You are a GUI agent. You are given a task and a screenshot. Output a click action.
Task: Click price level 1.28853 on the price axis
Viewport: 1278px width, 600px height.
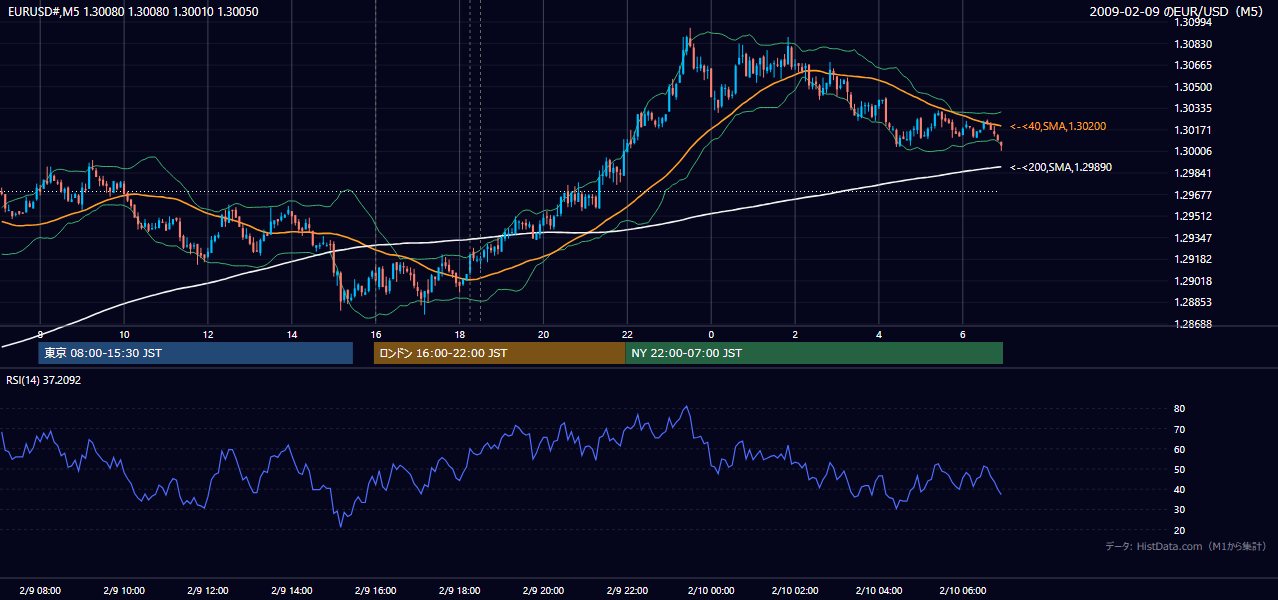(1194, 302)
